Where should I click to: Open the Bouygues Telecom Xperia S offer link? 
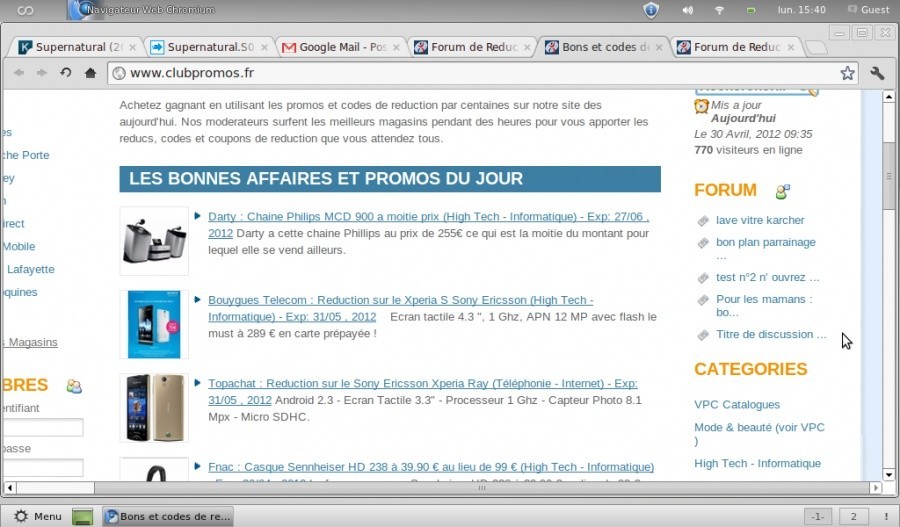coord(400,300)
